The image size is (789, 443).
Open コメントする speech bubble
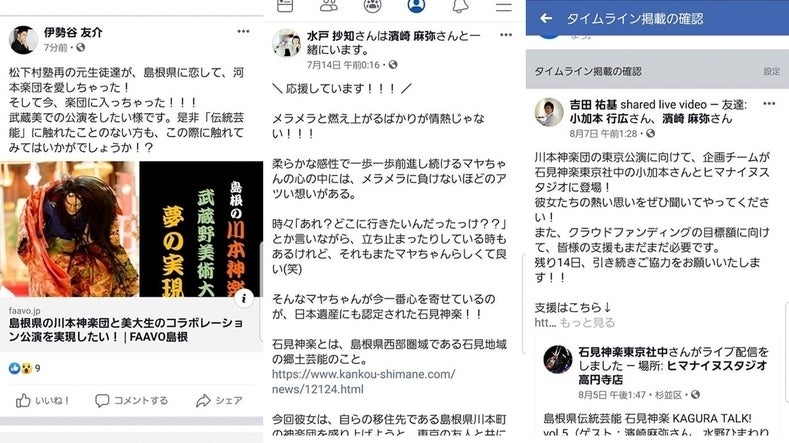point(102,401)
